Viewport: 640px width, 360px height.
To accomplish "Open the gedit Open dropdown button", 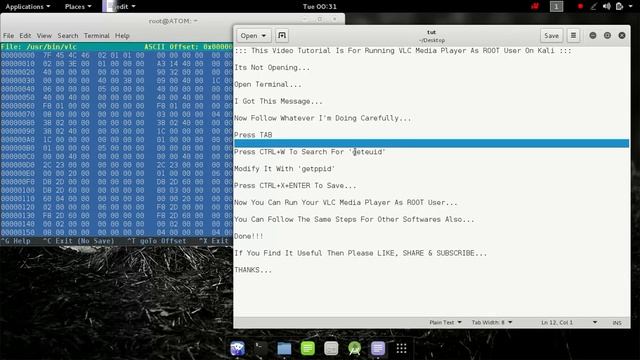I will point(253,36).
